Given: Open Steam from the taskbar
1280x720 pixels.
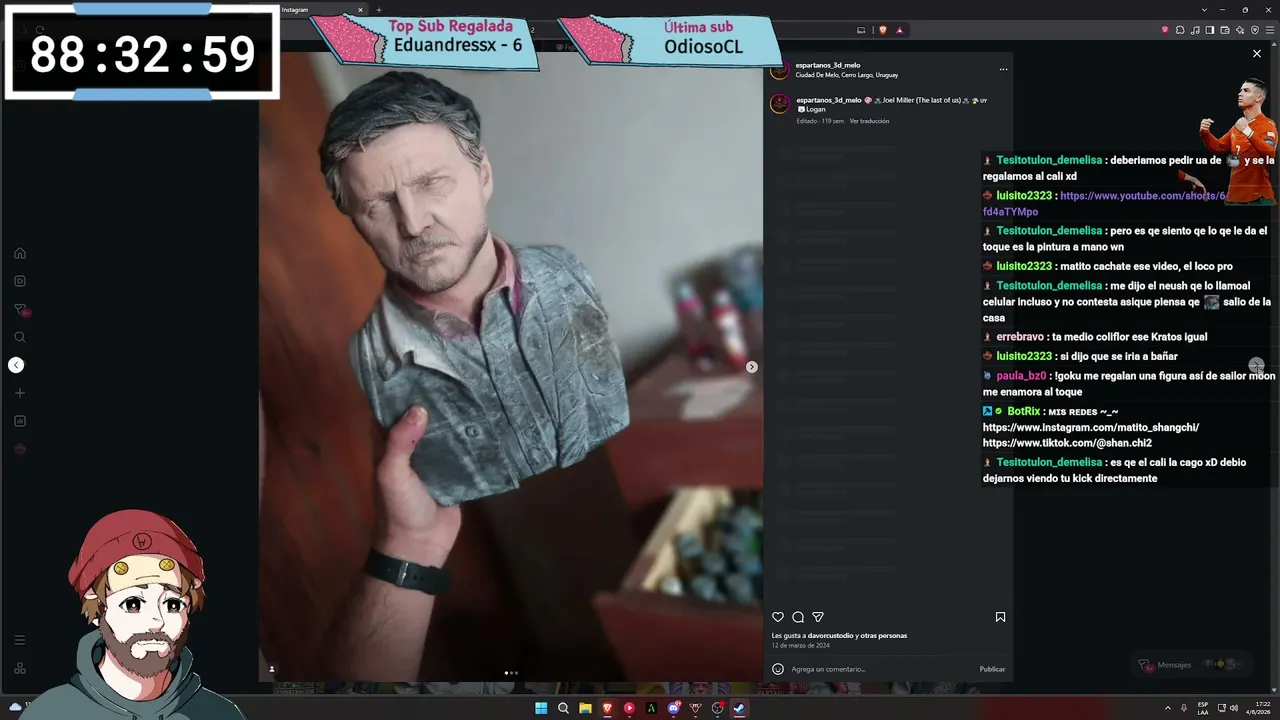Looking at the screenshot, I should click(739, 708).
